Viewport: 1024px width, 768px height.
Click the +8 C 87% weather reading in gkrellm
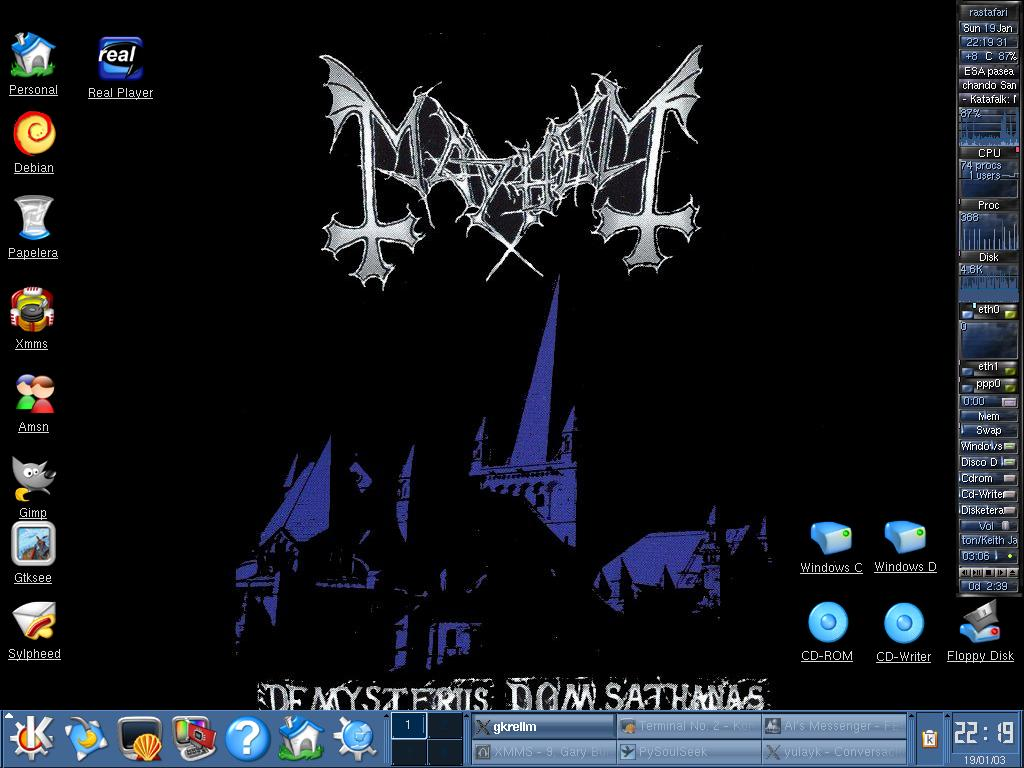point(988,56)
